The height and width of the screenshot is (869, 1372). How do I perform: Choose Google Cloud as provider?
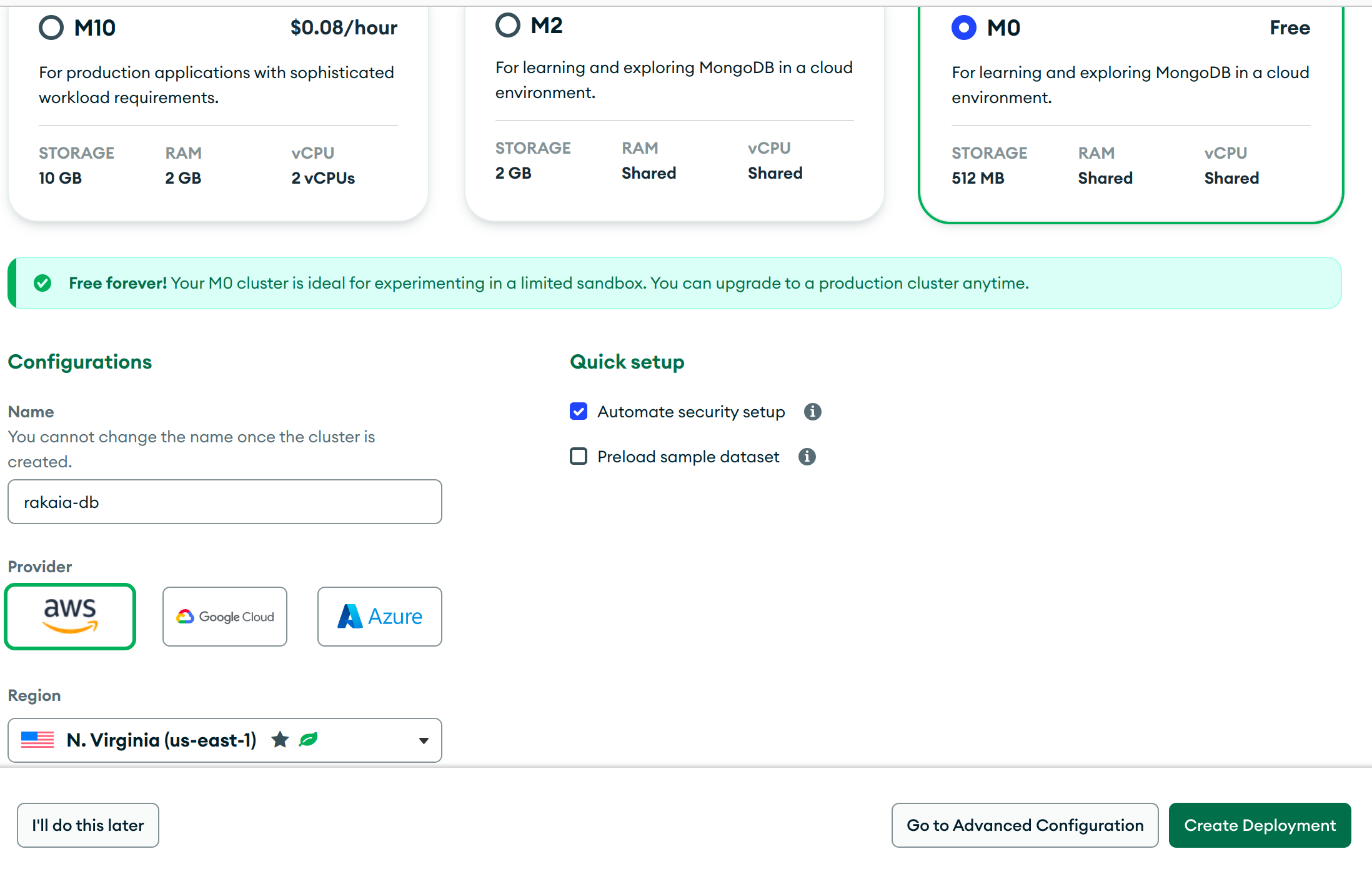(225, 616)
